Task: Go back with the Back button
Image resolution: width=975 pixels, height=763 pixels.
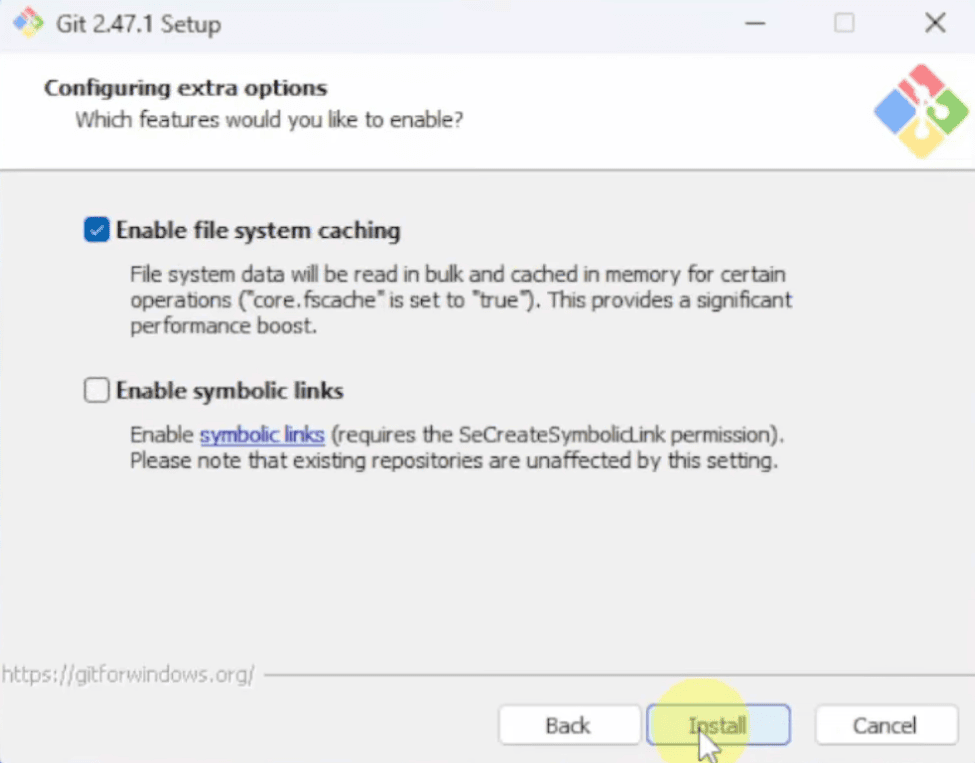Action: [x=569, y=725]
